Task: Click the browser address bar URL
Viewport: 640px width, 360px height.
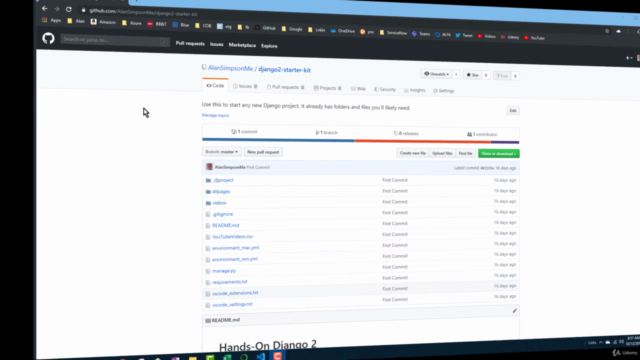Action: point(143,12)
